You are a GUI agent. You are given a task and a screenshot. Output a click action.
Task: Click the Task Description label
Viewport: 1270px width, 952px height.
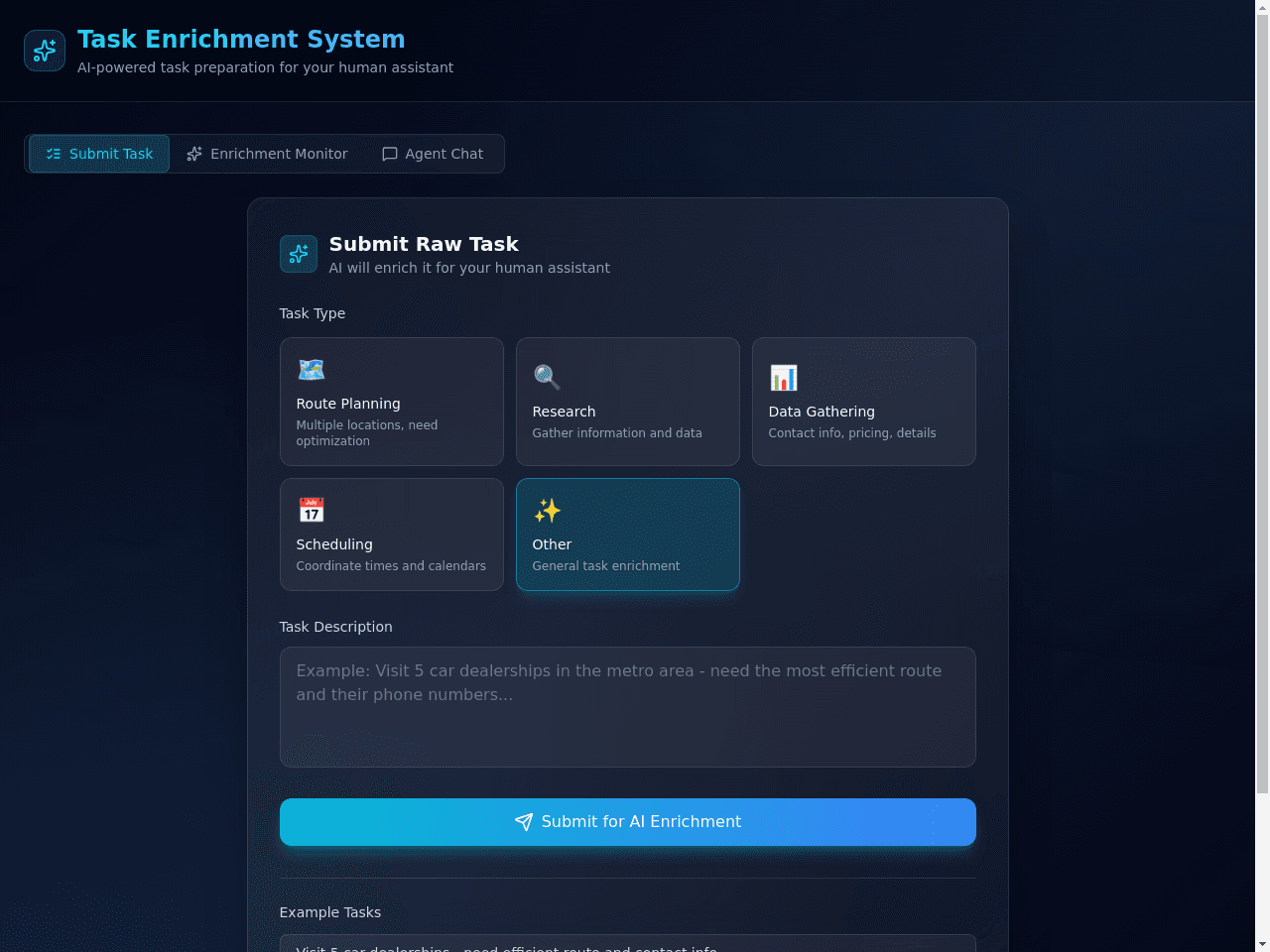[x=336, y=627]
